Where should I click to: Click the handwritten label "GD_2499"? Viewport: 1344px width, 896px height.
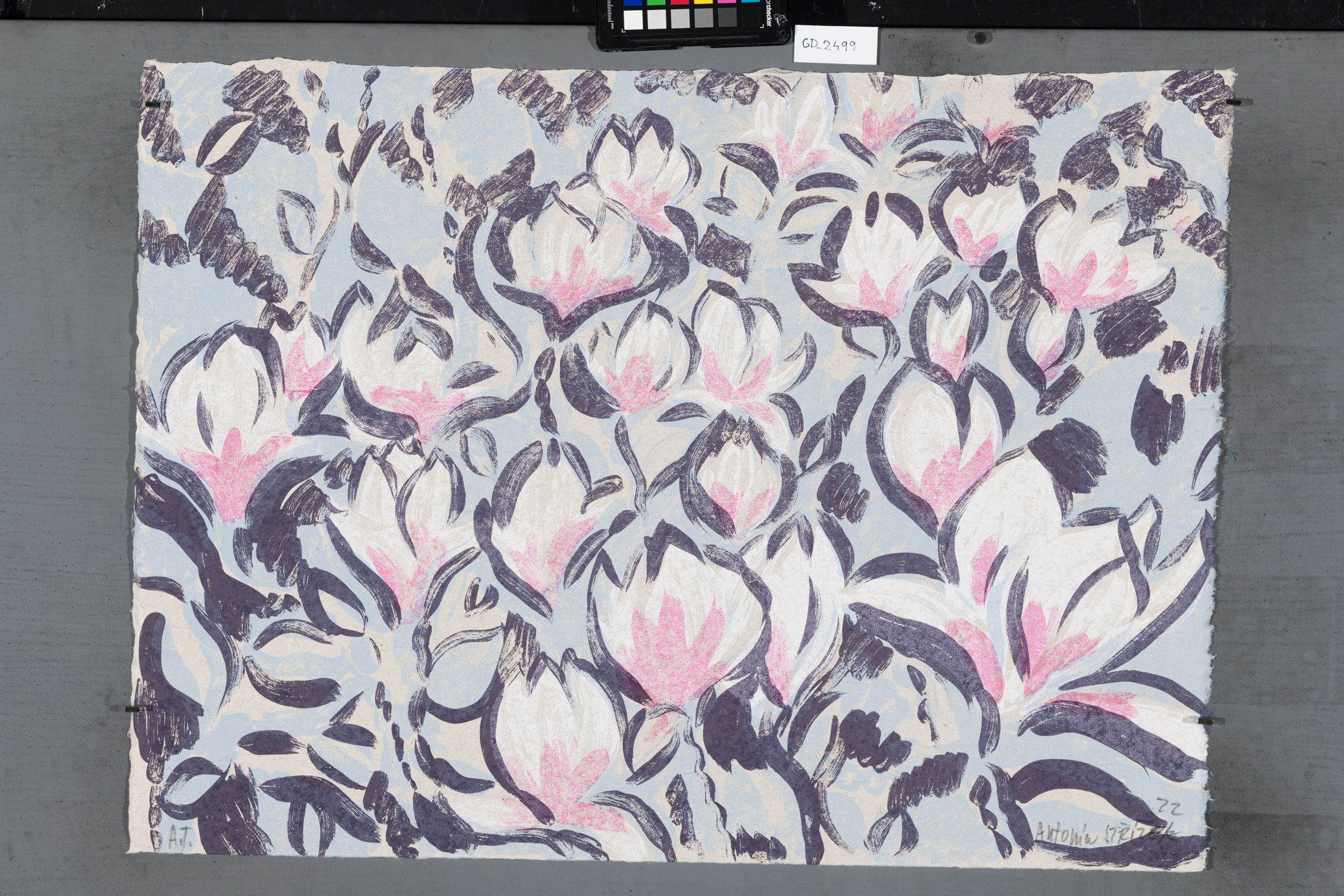(x=830, y=46)
